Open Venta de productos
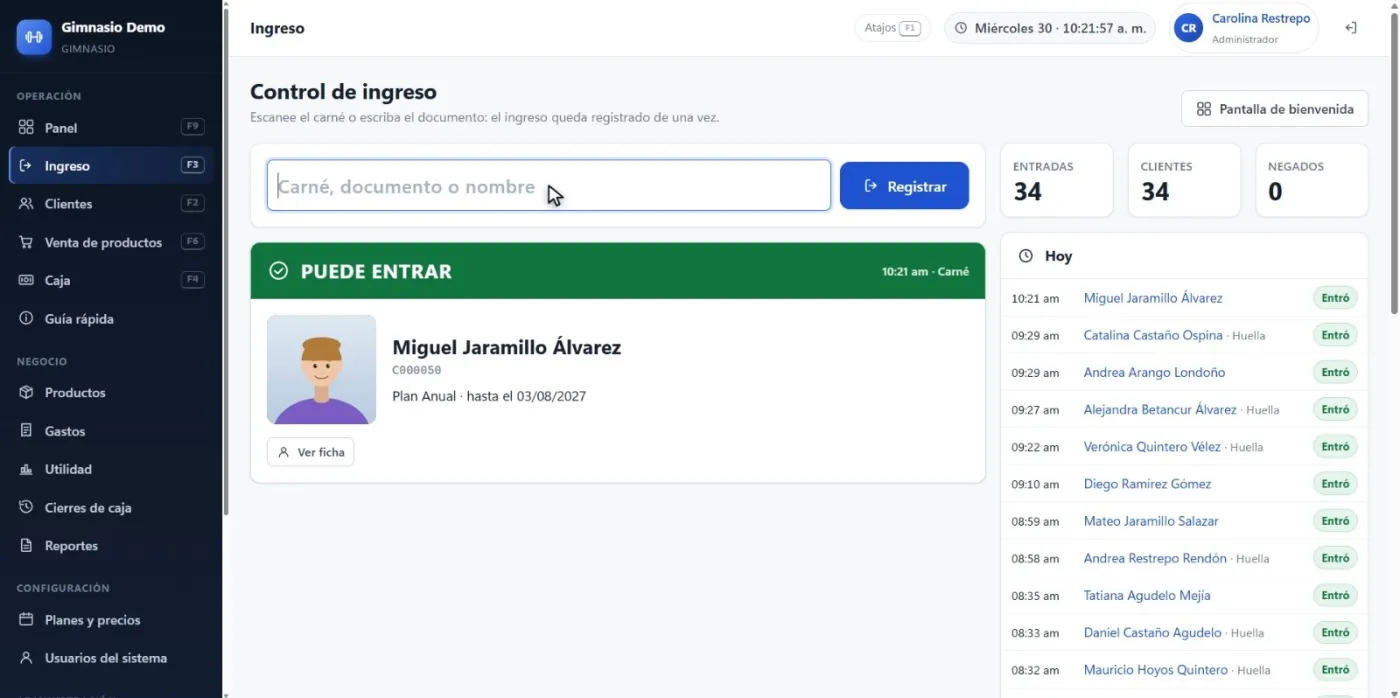1400x698 pixels. (x=111, y=242)
